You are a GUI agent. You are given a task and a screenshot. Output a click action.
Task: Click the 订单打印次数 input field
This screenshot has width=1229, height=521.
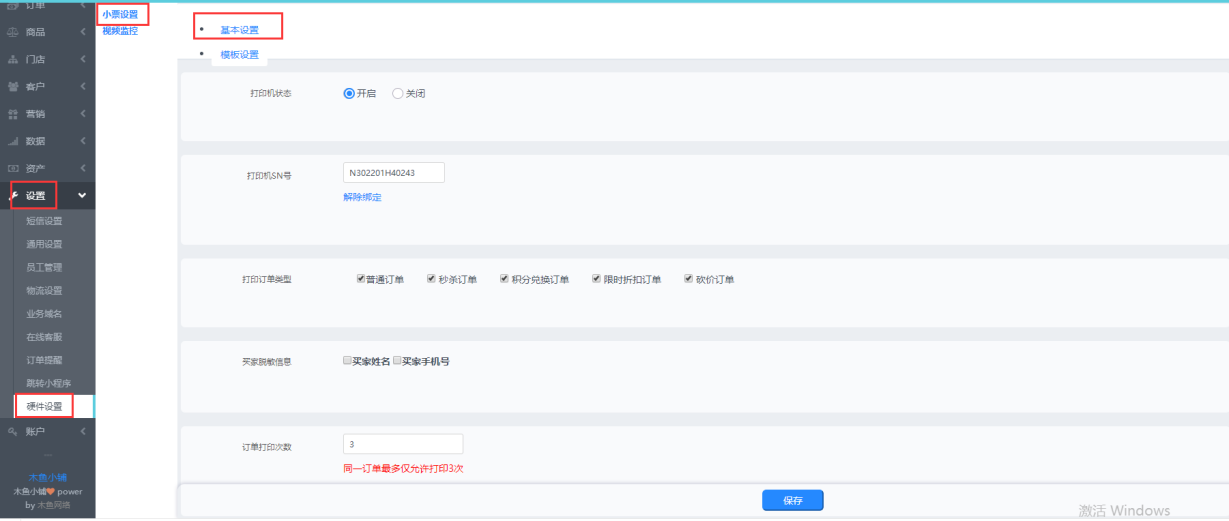point(402,444)
